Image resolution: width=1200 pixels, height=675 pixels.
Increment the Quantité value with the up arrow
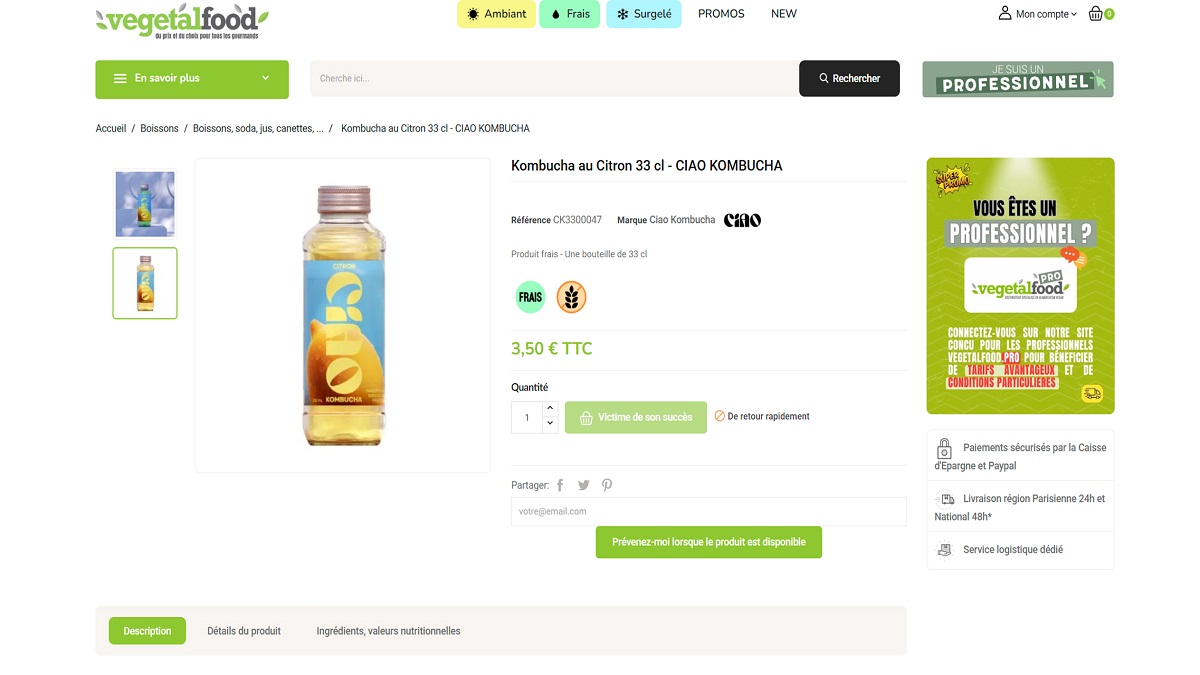(x=549, y=410)
